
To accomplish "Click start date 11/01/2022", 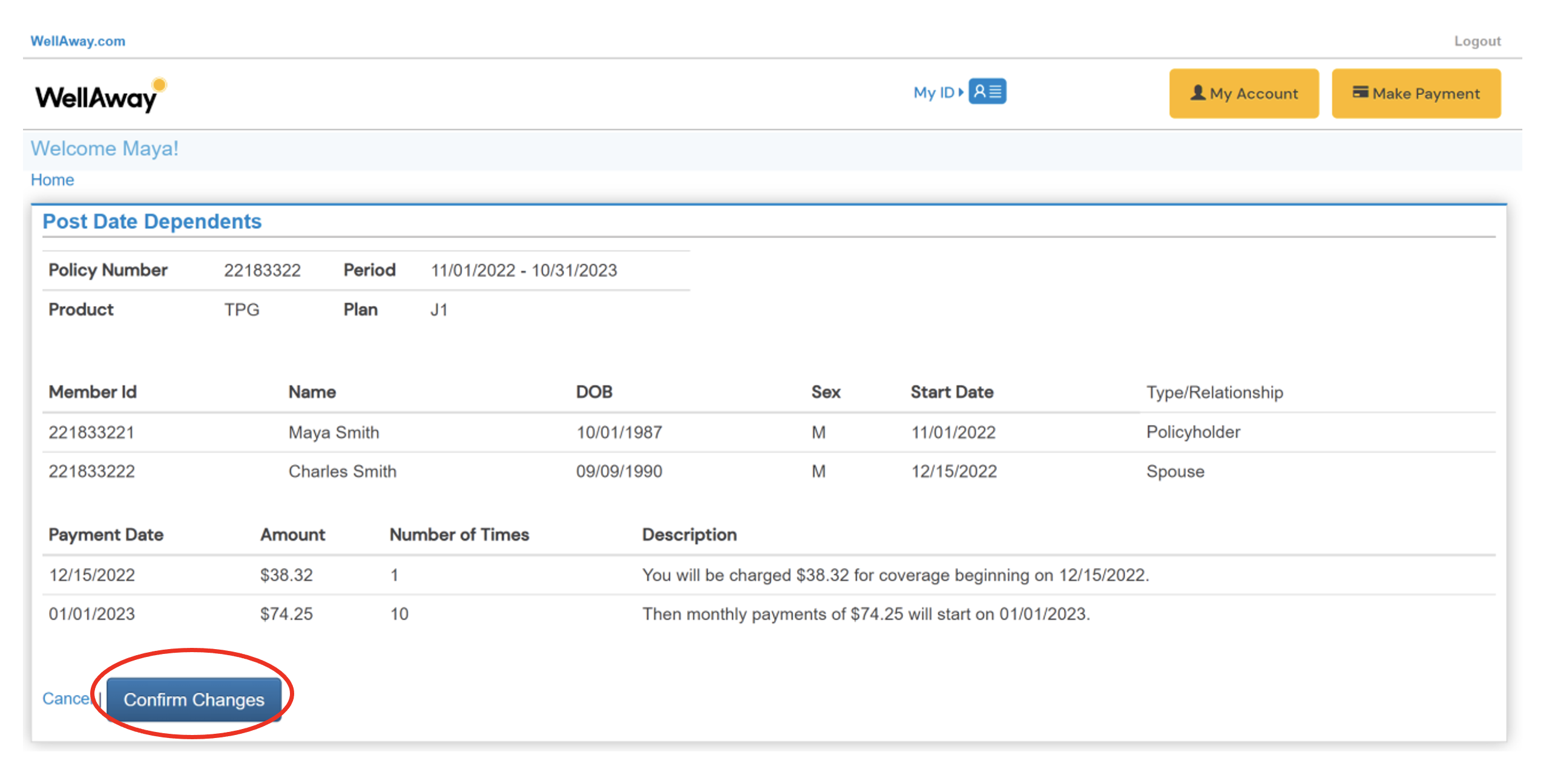I will [954, 433].
